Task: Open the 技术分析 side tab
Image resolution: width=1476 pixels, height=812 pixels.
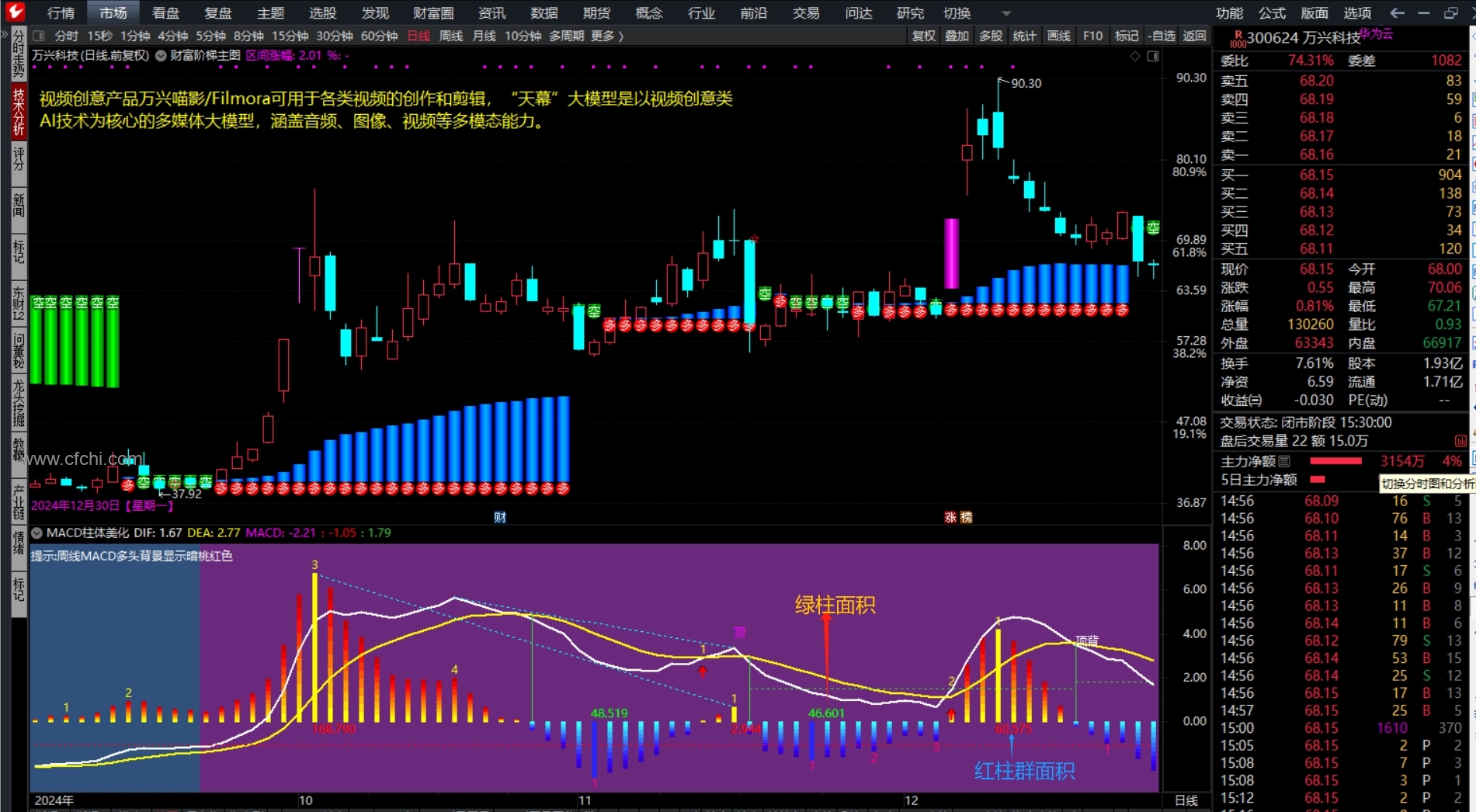Action: 19,111
